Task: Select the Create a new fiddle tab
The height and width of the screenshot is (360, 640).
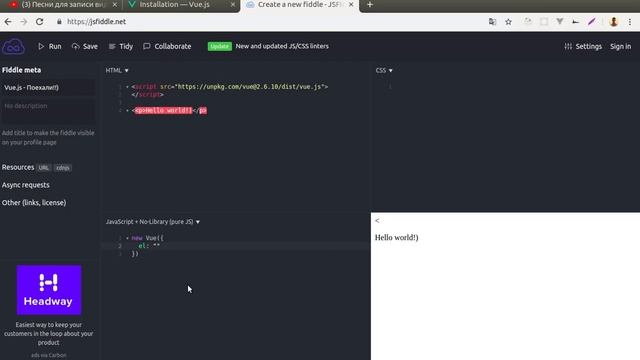Action: pyautogui.click(x=299, y=5)
